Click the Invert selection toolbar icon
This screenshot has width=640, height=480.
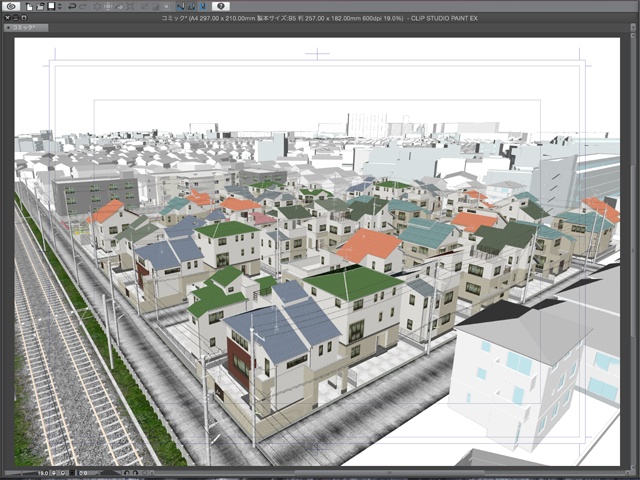pos(156,7)
